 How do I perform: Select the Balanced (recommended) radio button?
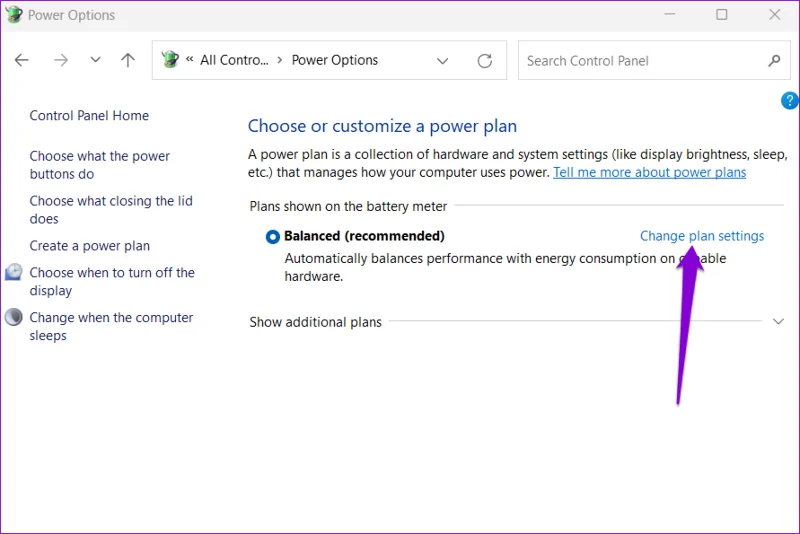click(x=272, y=237)
